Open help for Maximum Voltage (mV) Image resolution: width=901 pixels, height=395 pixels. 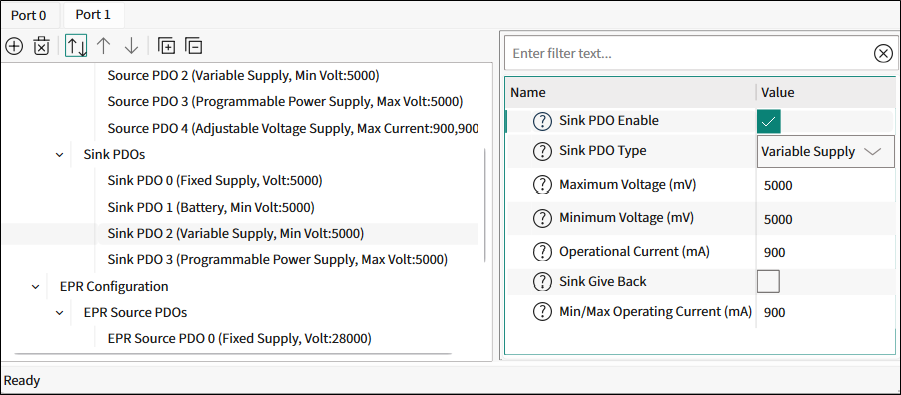(x=542, y=185)
